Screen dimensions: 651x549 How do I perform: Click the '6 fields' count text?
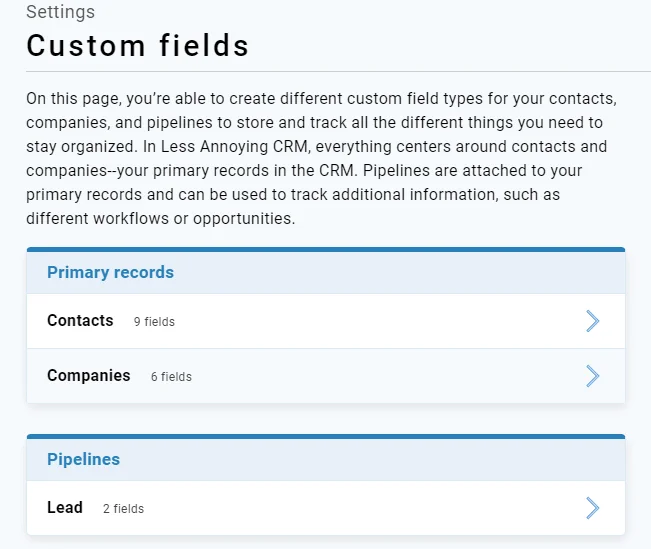171,377
